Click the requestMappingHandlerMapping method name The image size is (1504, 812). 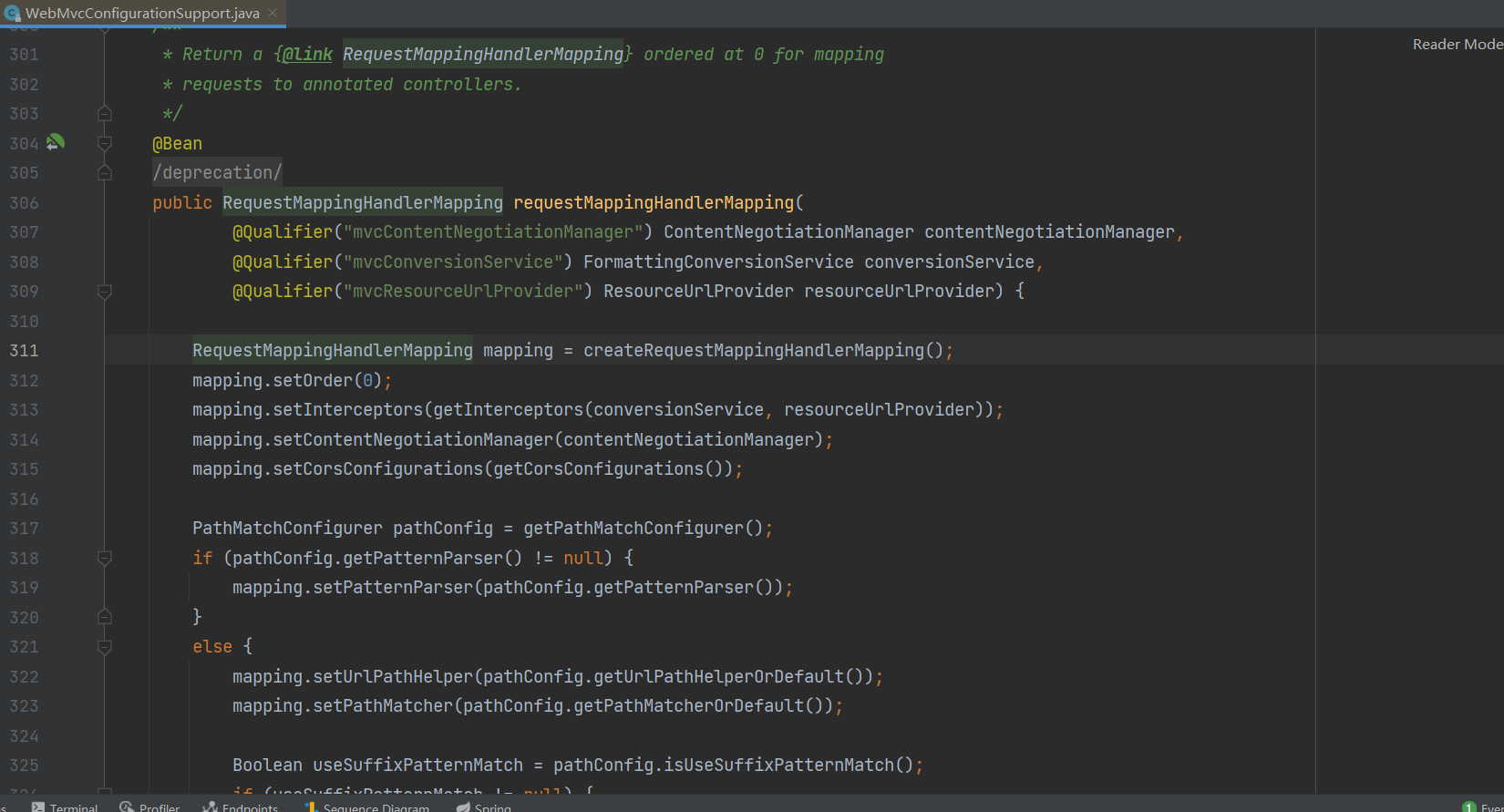point(654,202)
